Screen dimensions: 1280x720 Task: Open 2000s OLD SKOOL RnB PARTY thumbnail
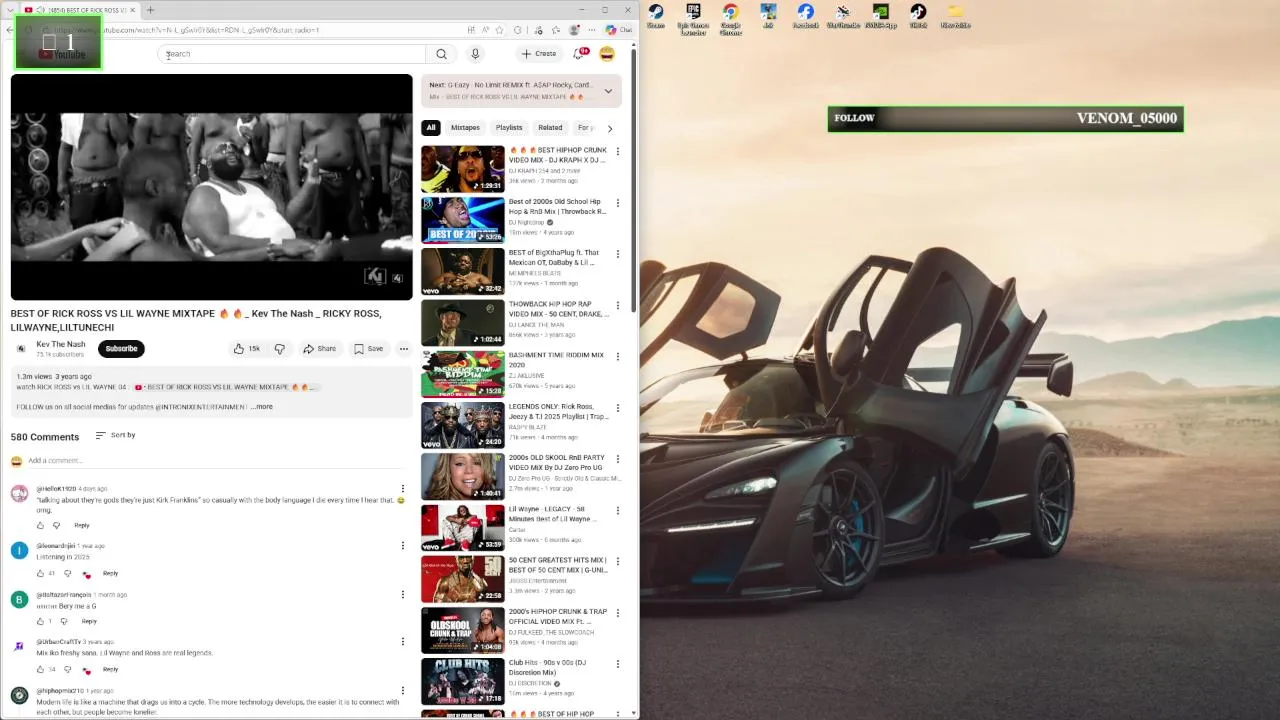click(463, 476)
